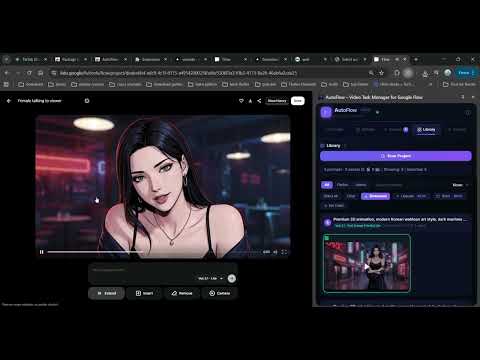This screenshot has width=480, height=360.
Task: Click the top-right icon in the AutoFlow panel
Action: [468, 113]
